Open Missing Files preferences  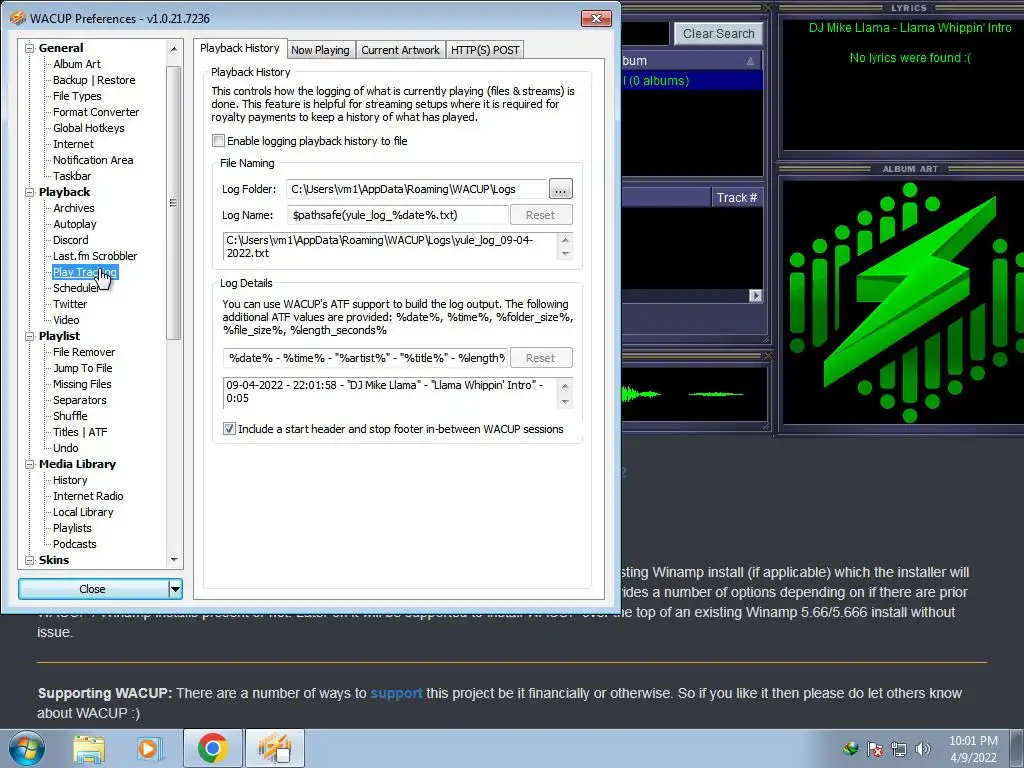coord(82,384)
